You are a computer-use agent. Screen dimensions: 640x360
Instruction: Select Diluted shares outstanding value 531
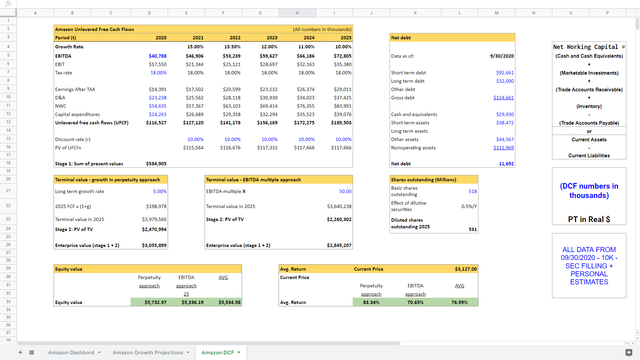point(473,229)
